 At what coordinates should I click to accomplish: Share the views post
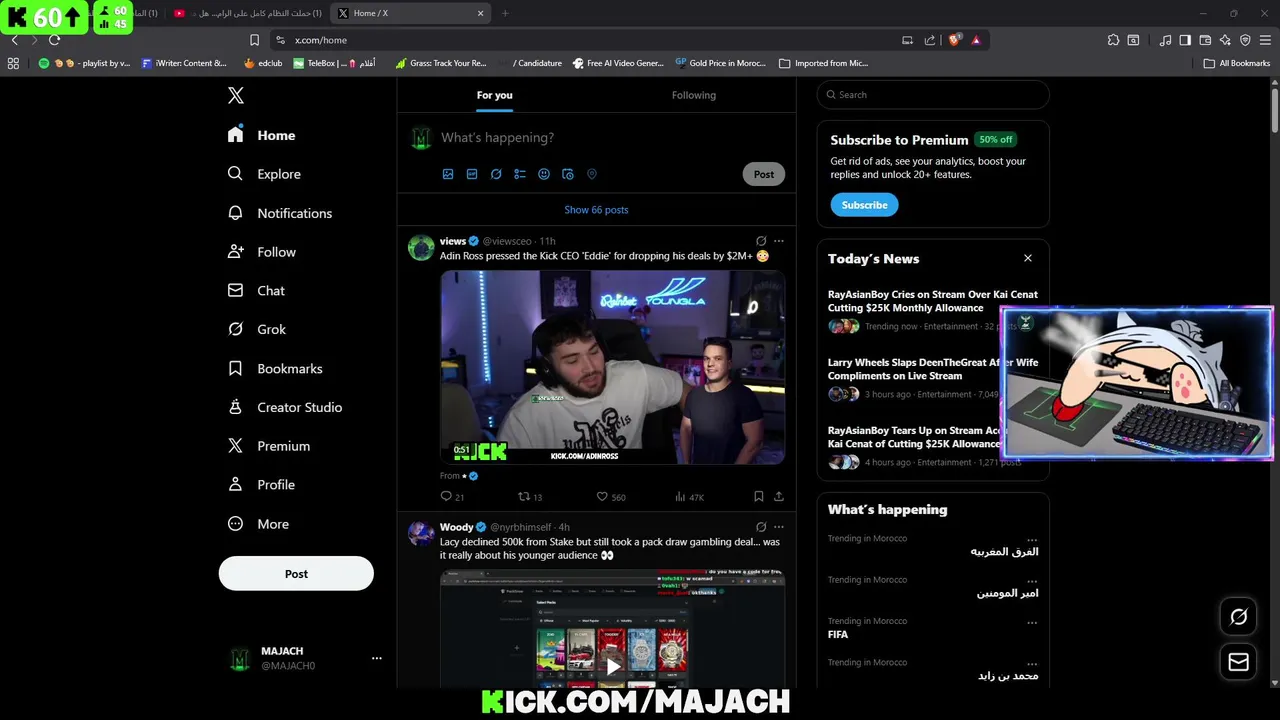click(x=779, y=496)
